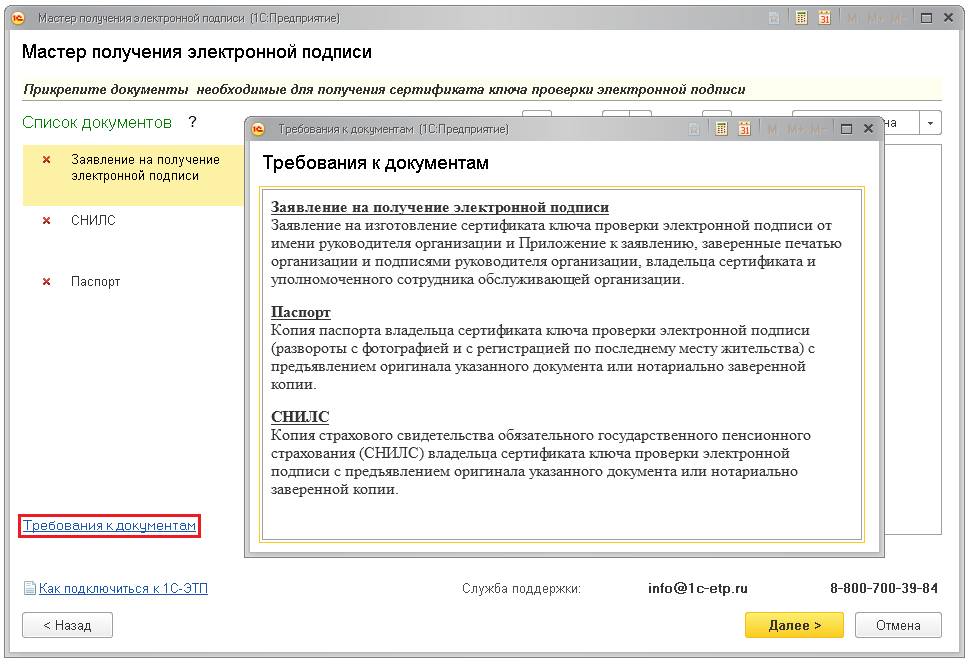The image size is (971, 664).
Task: Click the Требования к документам heading inside the dialog
Action: pos(375,163)
